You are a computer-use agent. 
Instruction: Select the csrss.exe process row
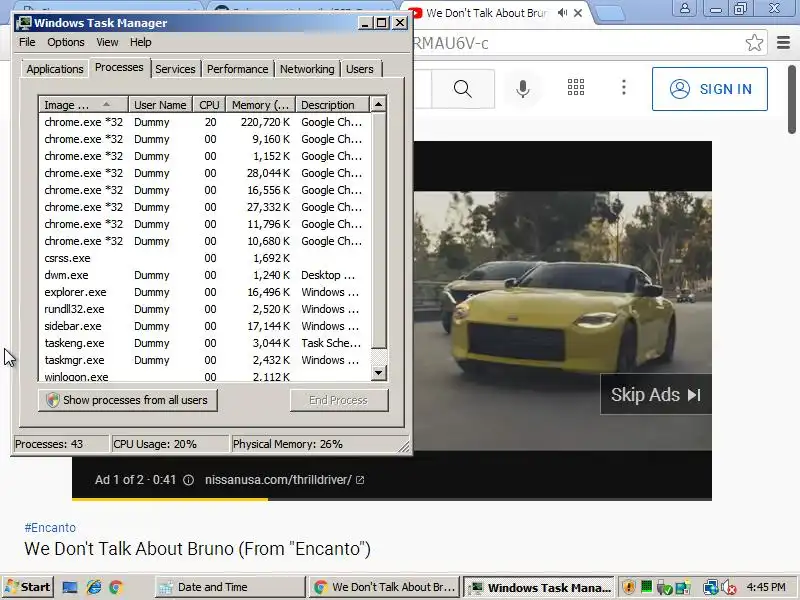click(x=204, y=258)
